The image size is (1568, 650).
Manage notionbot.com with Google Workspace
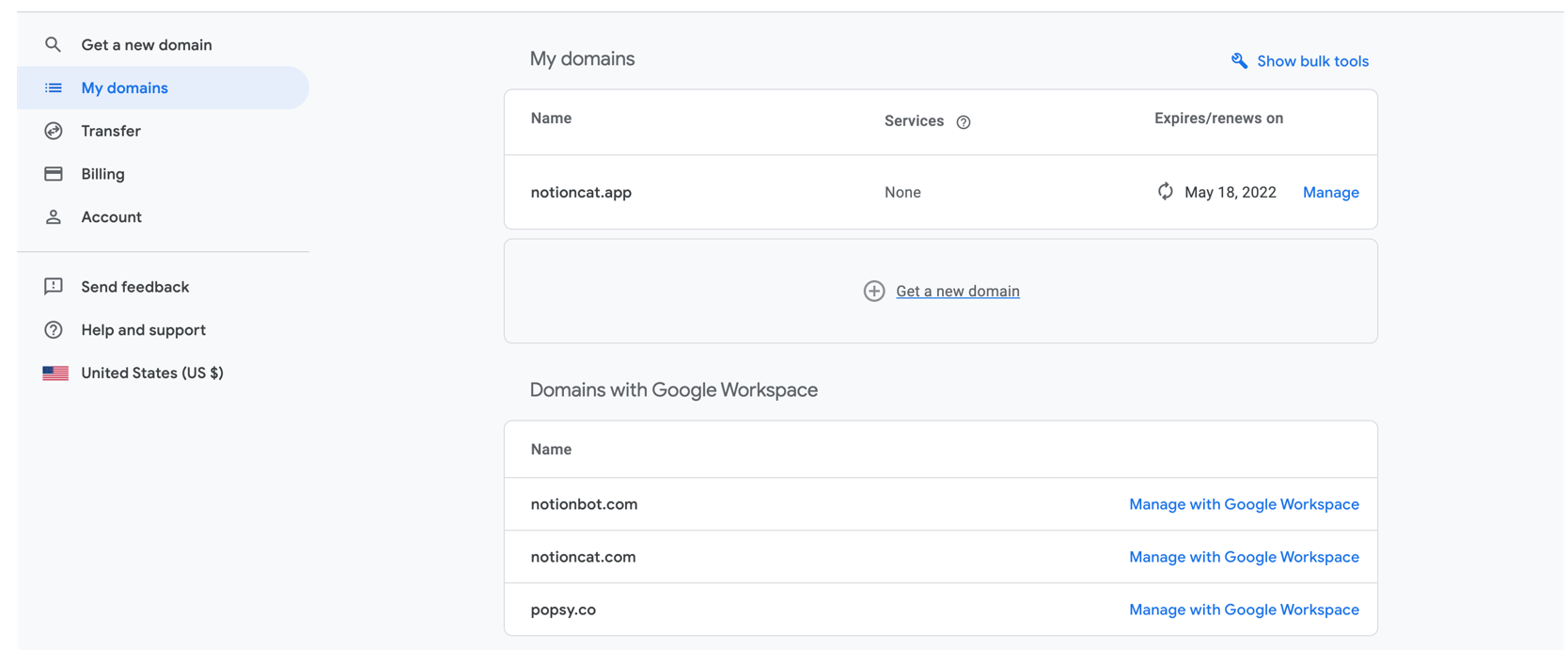point(1243,504)
